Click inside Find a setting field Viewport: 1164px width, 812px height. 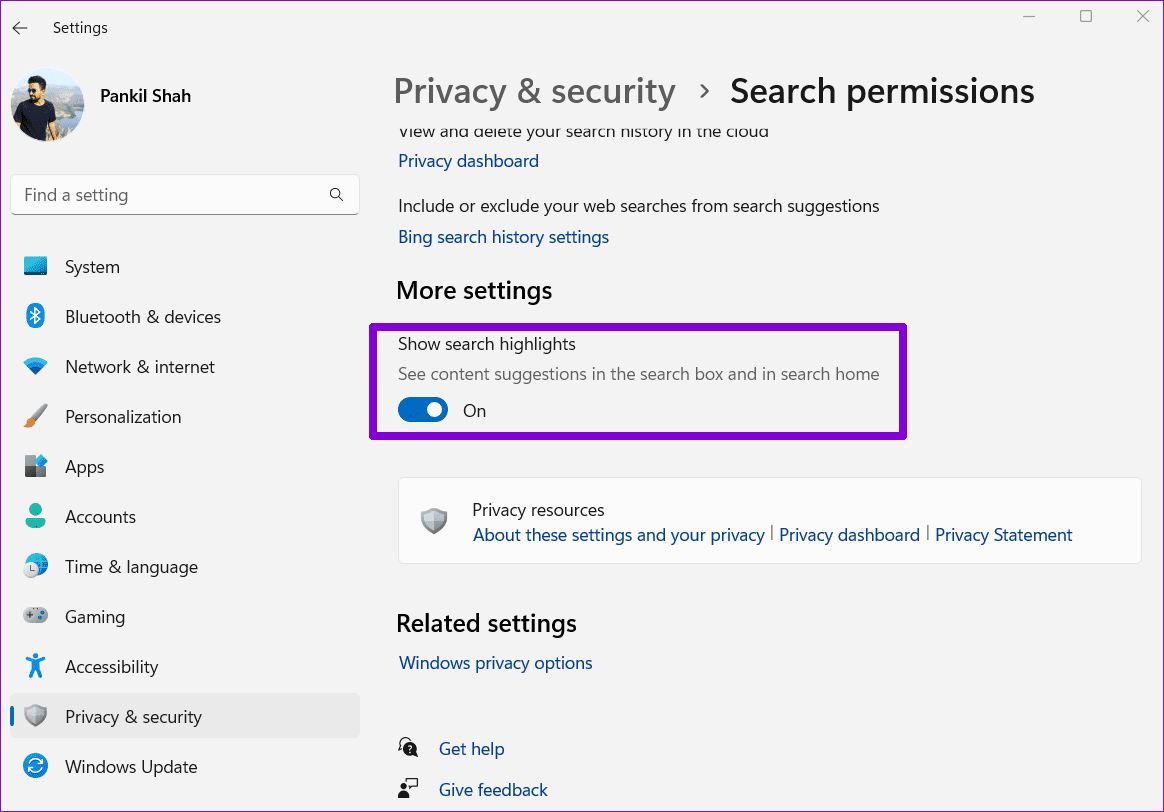pos(185,194)
